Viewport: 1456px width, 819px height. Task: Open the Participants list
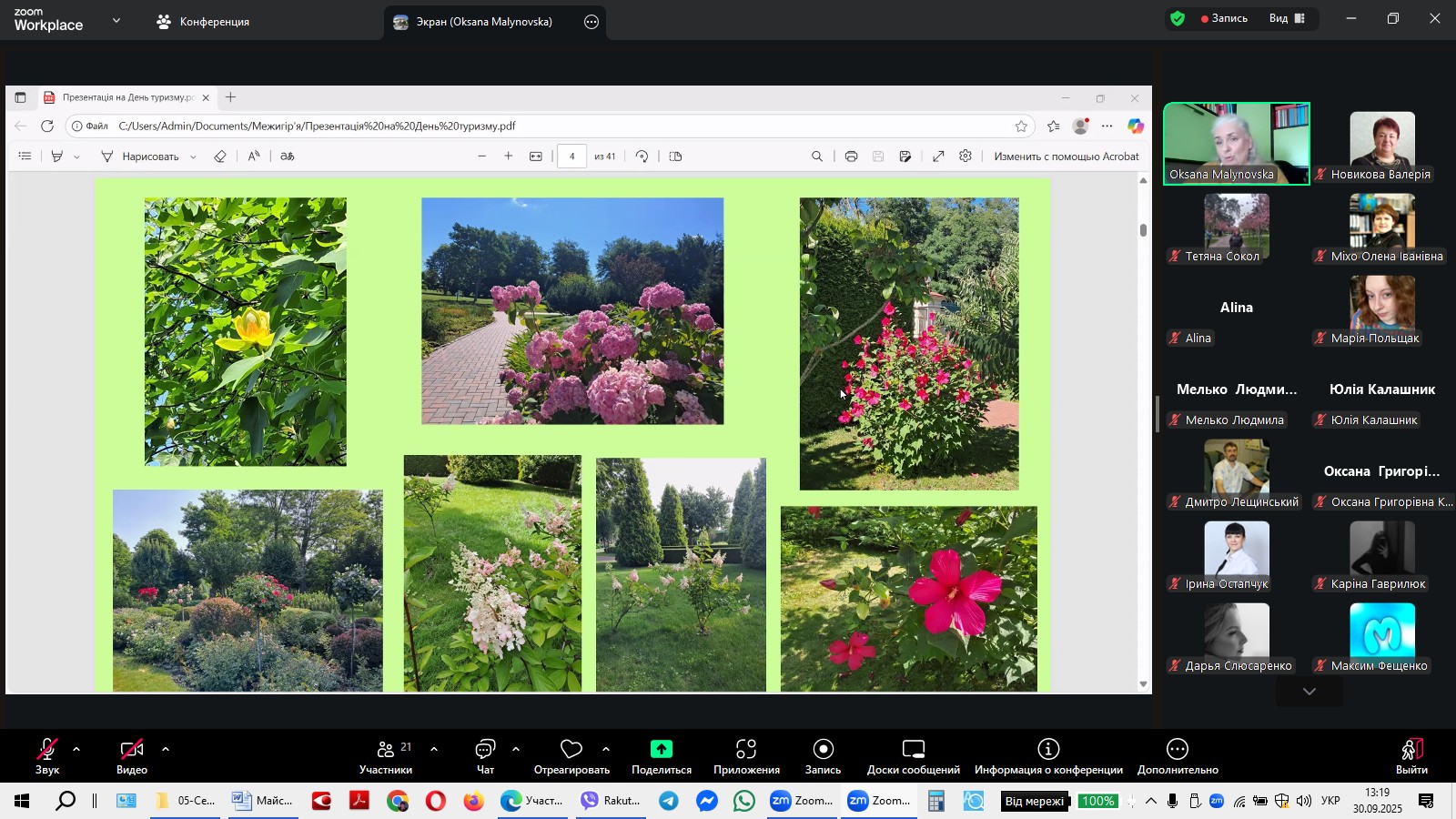click(x=386, y=755)
